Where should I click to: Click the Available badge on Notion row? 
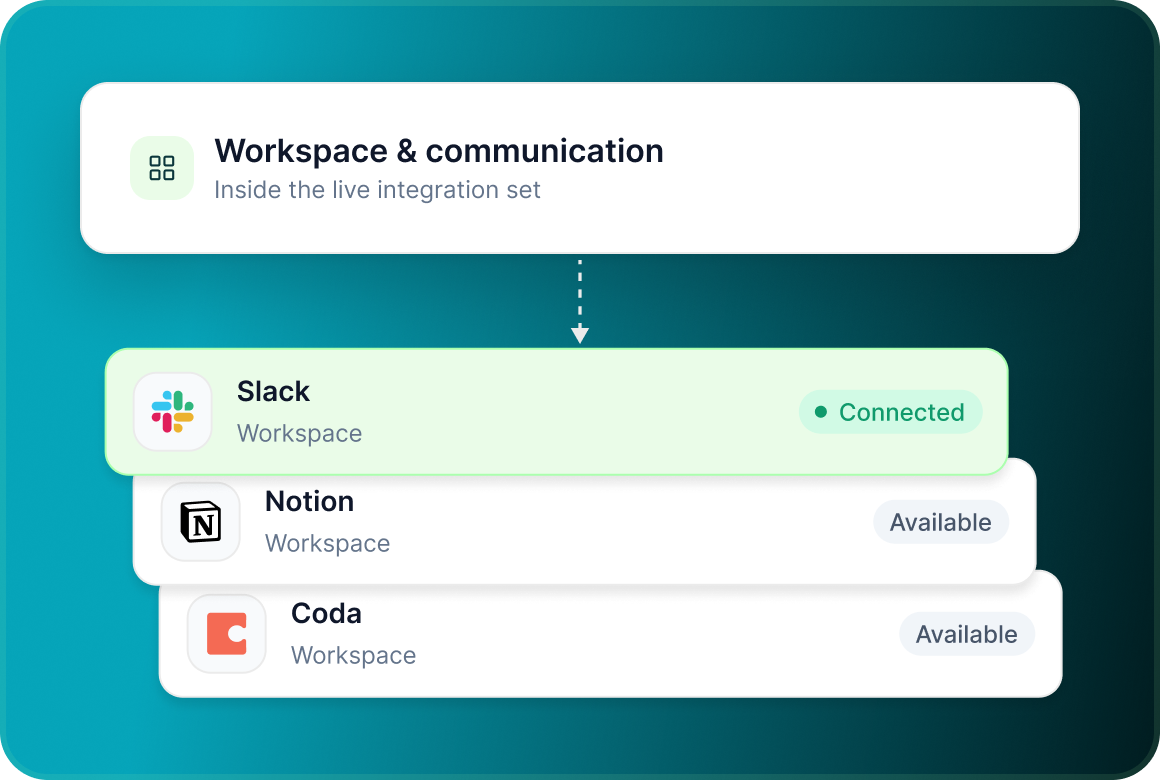pos(941,522)
